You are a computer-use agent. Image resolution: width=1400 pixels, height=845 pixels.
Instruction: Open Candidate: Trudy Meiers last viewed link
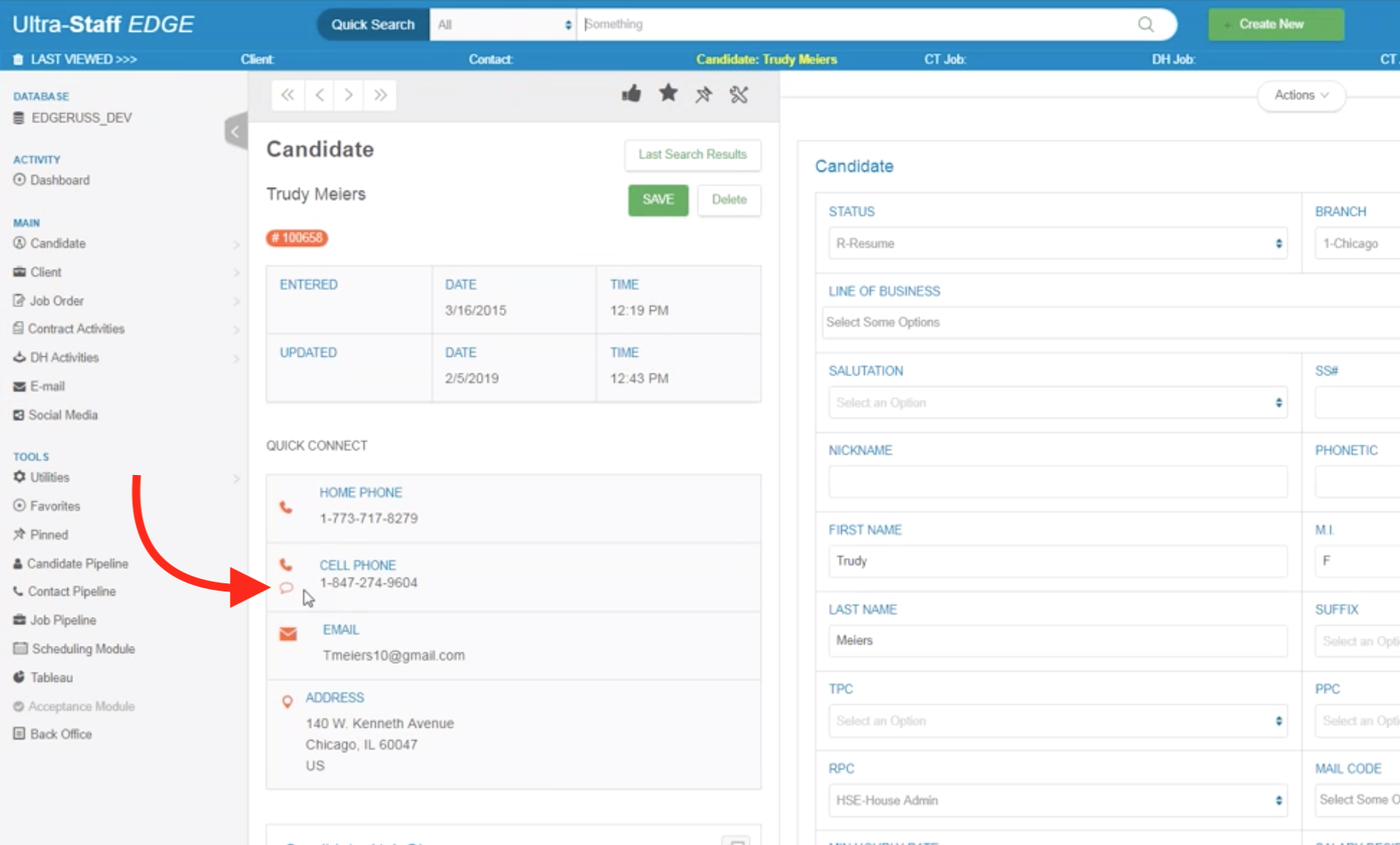tap(766, 59)
